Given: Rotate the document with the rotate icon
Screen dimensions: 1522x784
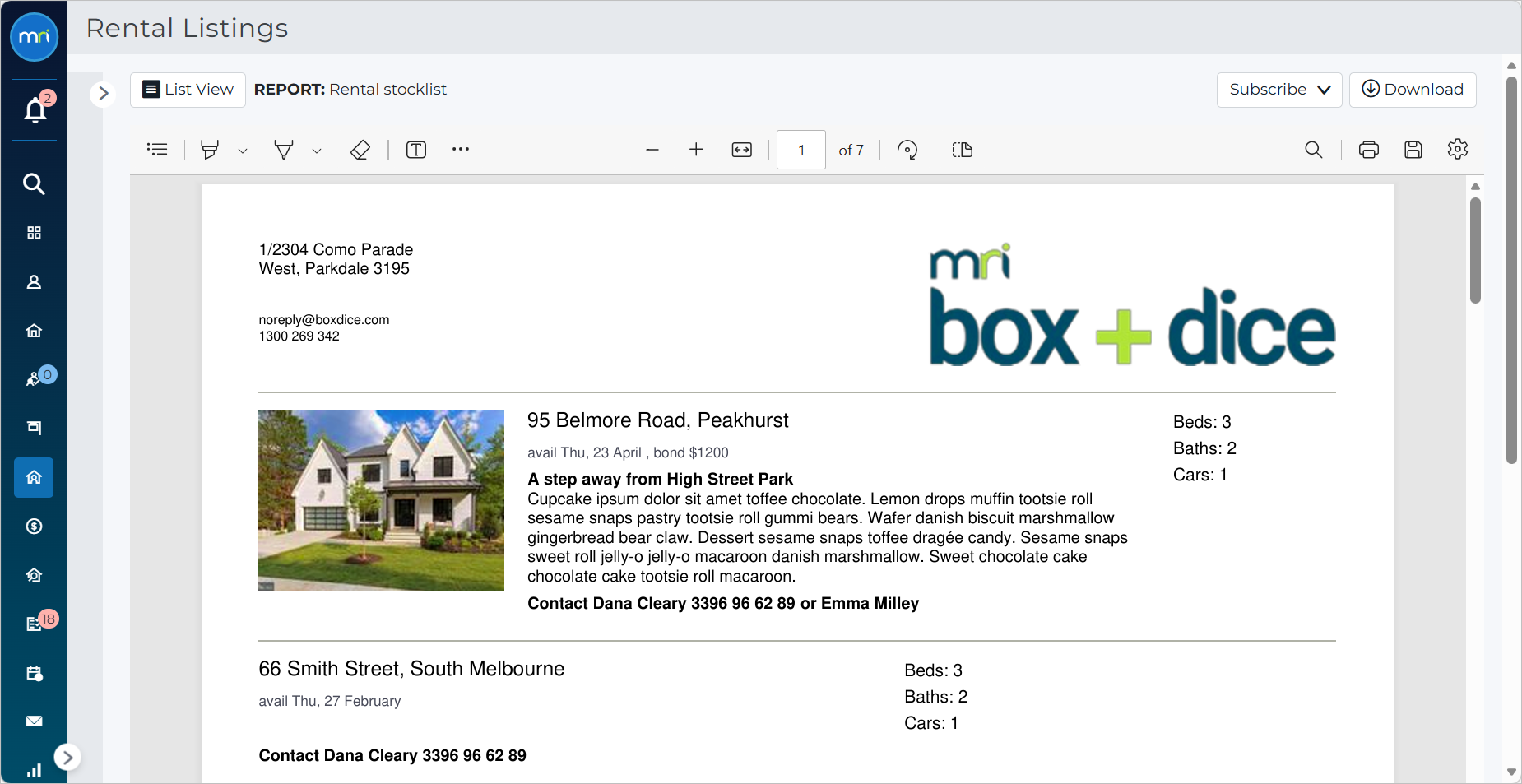Looking at the screenshot, I should click(907, 150).
